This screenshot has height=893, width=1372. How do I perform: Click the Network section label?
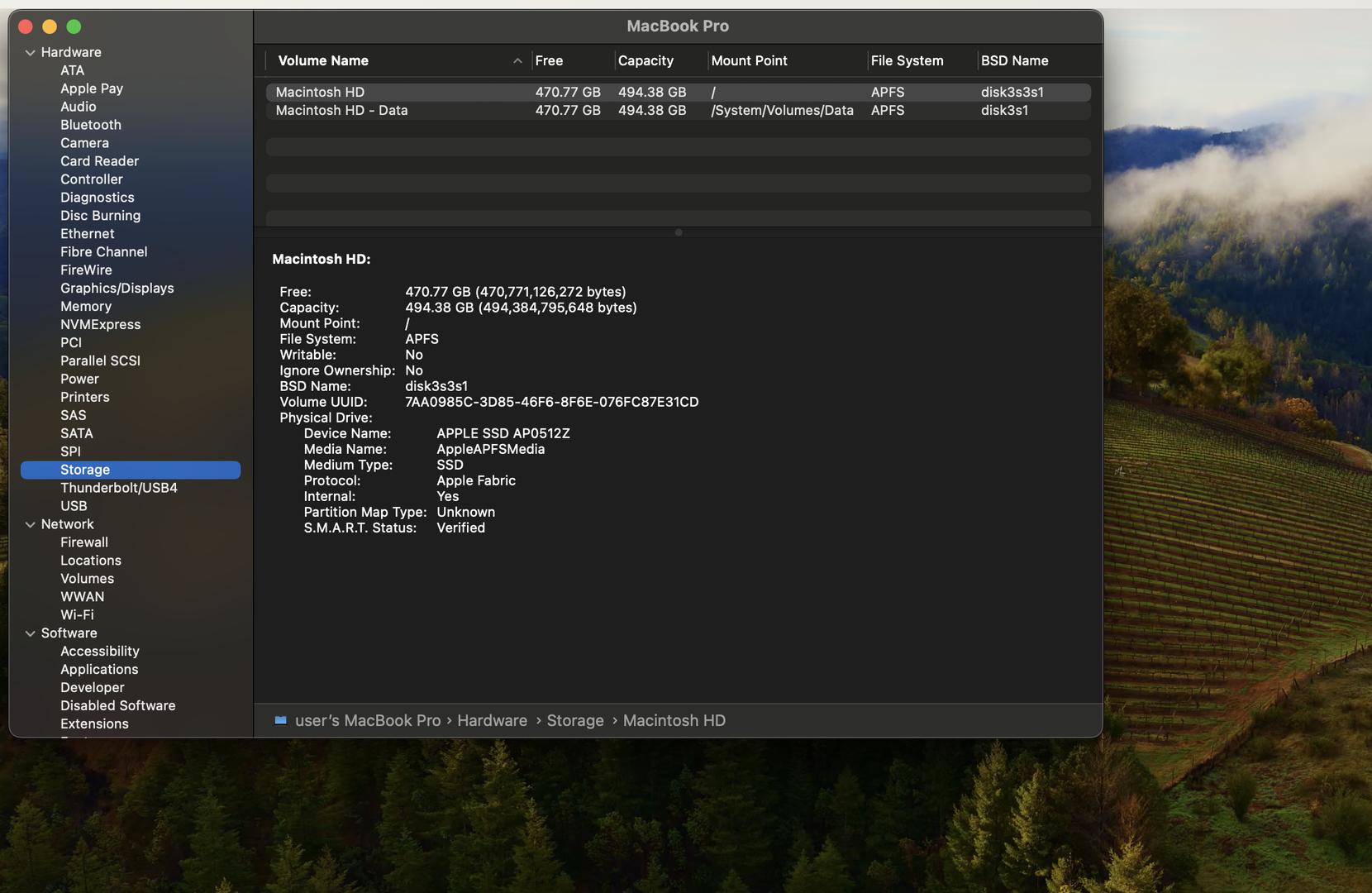[68, 525]
